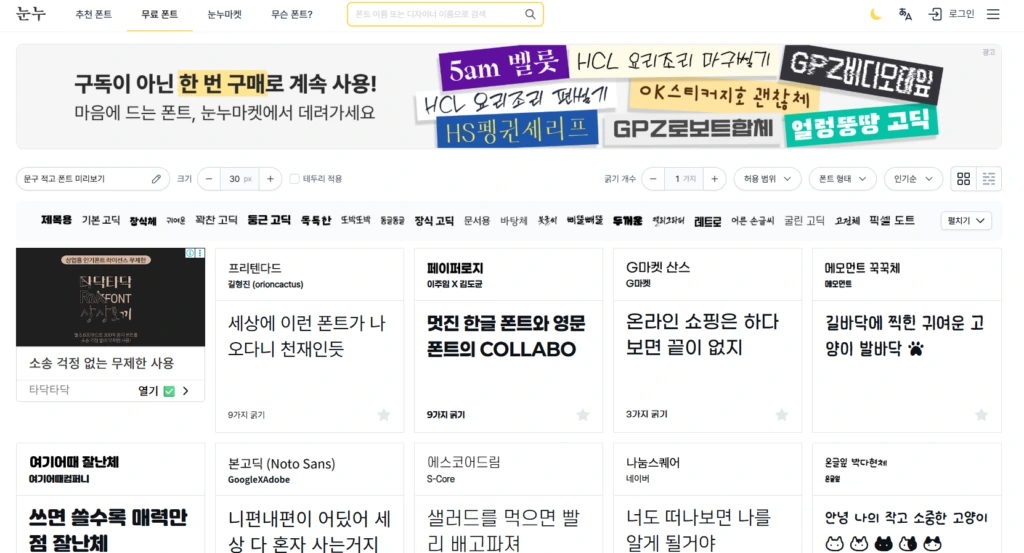Open 허용 범위 dropdown

pos(767,179)
